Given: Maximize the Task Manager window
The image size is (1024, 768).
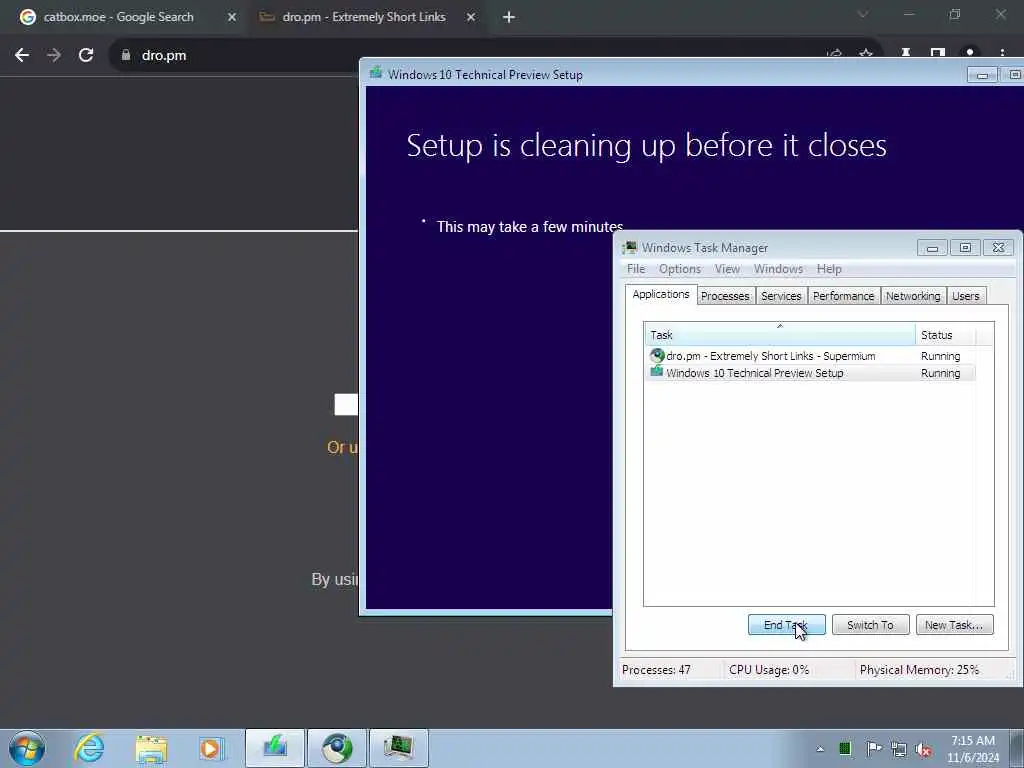Looking at the screenshot, I should pos(965,248).
